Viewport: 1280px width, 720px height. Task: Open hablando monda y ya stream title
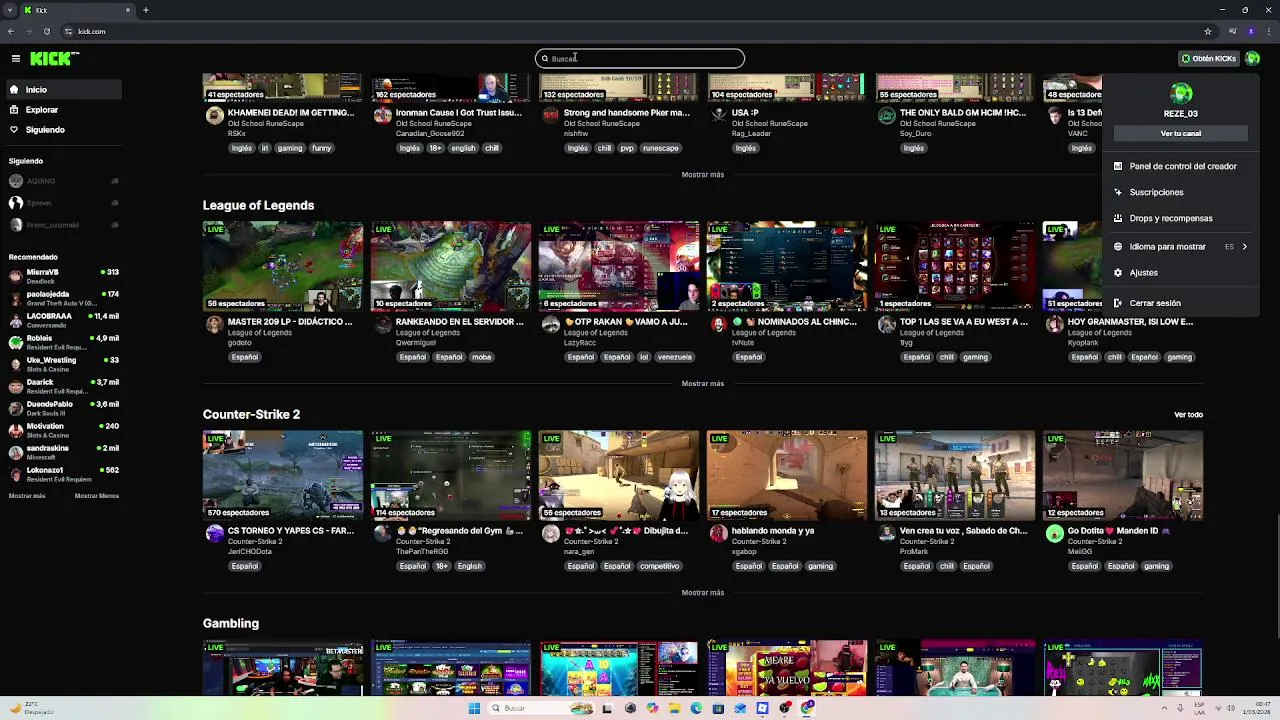772,531
